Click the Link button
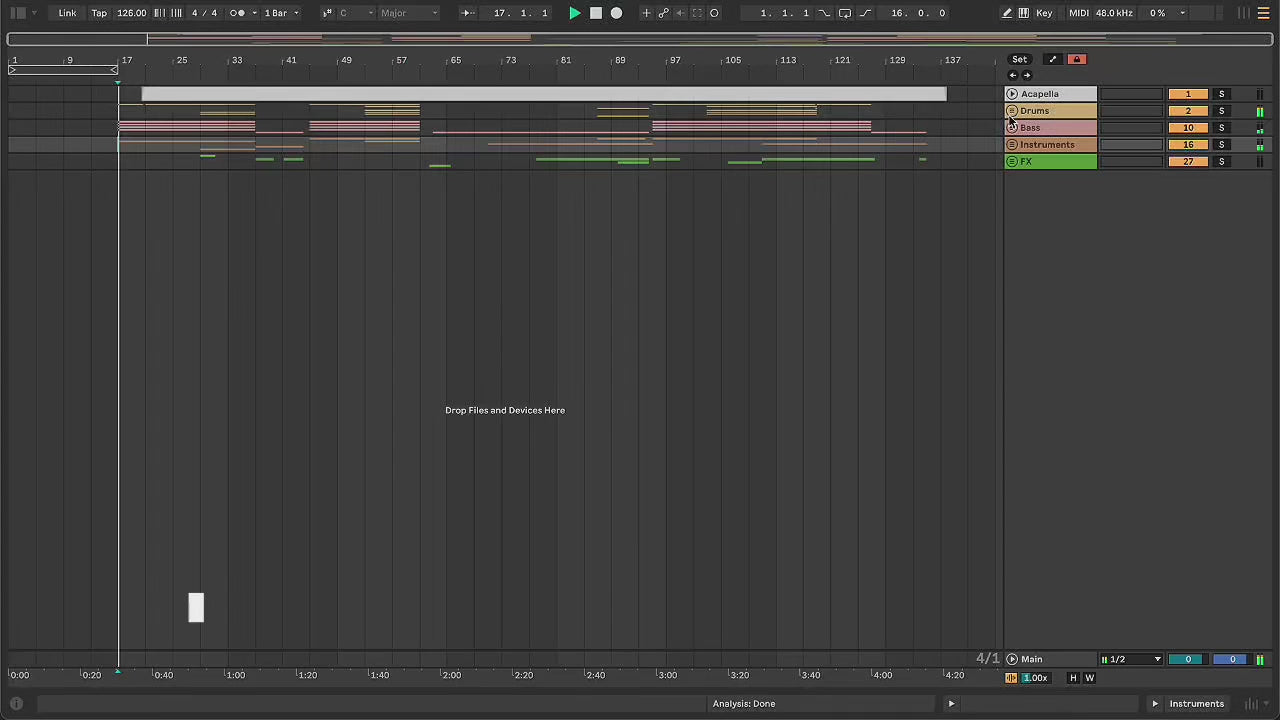This screenshot has height=720, width=1280. tap(67, 13)
